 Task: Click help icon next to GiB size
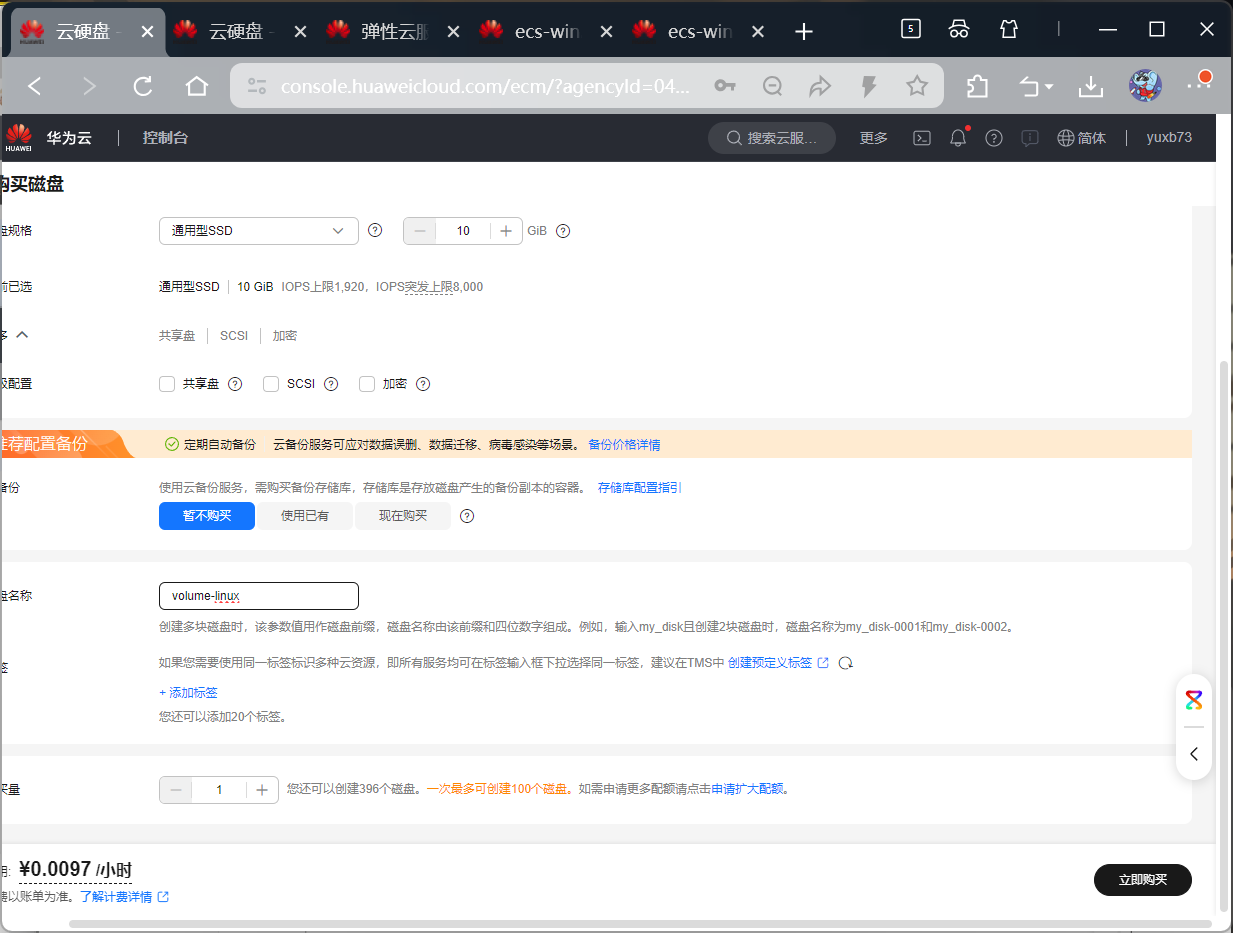tap(563, 231)
